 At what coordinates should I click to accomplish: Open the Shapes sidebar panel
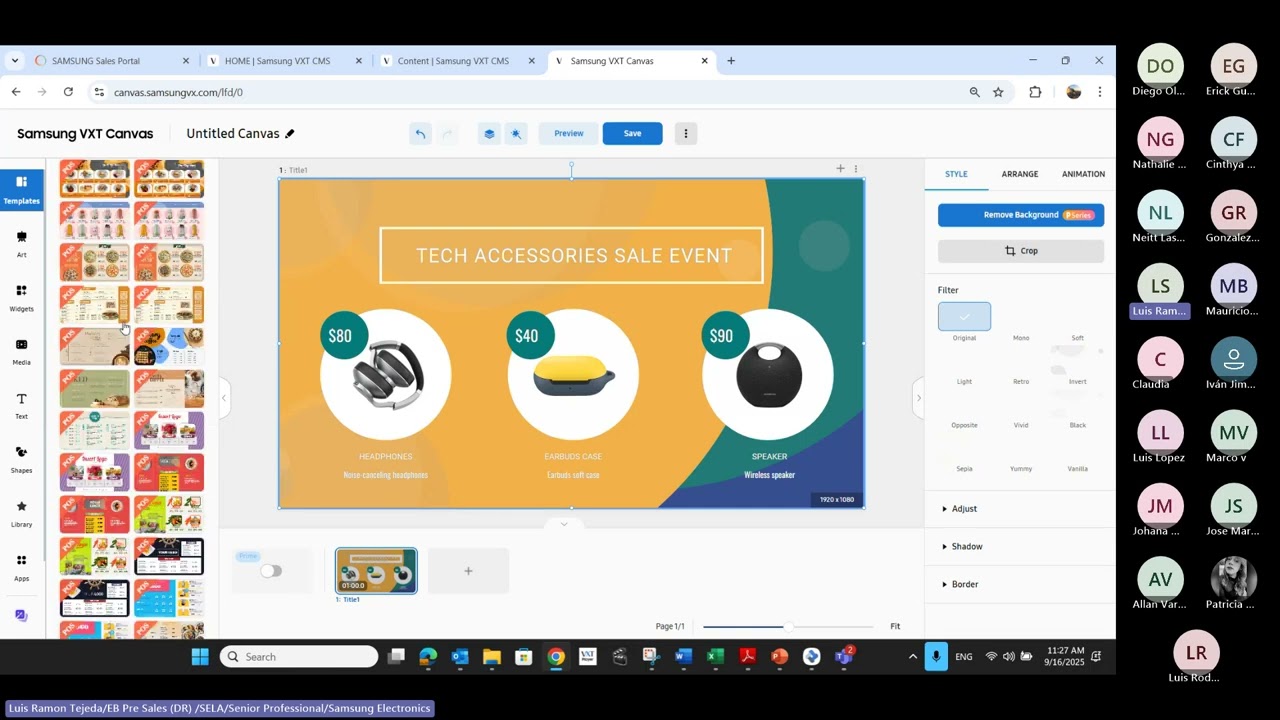click(x=21, y=459)
